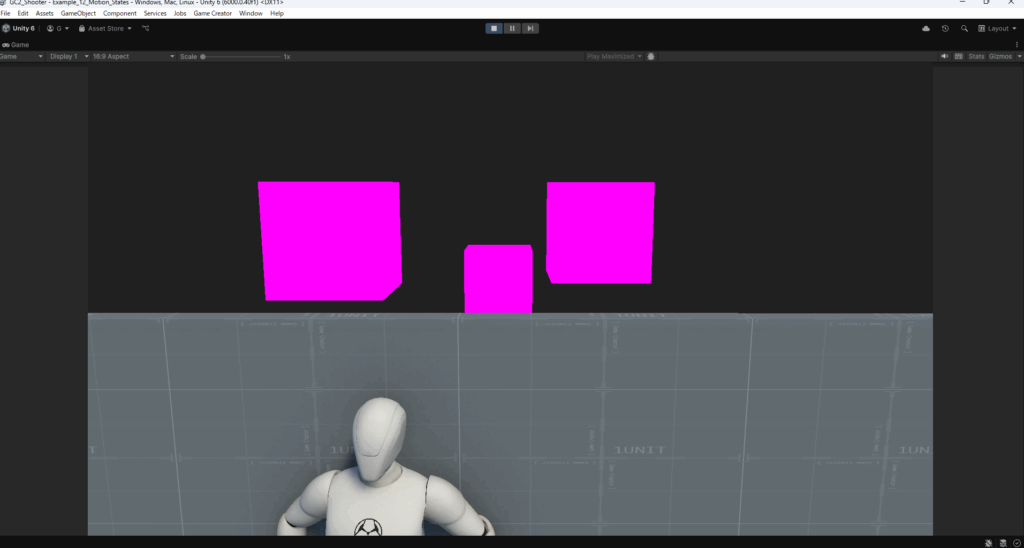Open the Assets menu
Screen dimensions: 1024x548
44,13
